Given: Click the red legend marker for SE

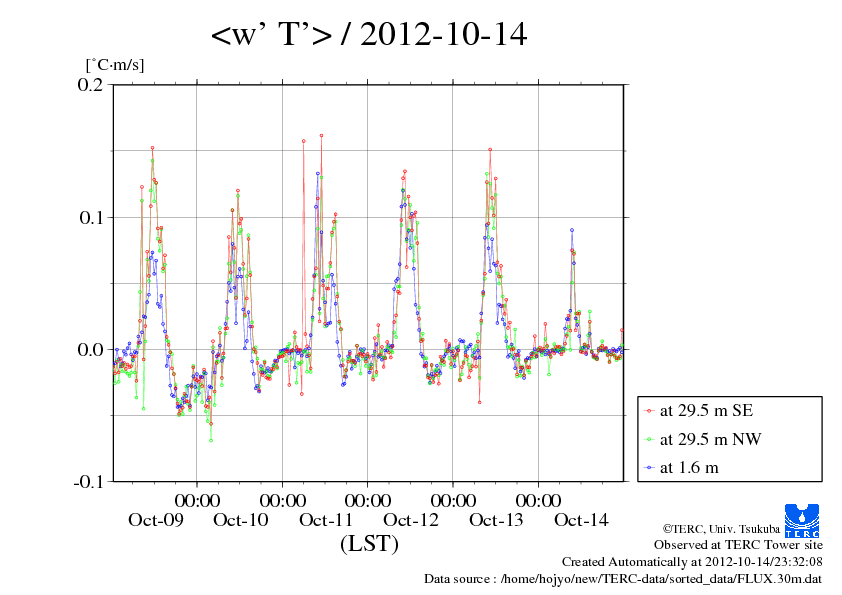Looking at the screenshot, I should coord(649,411).
